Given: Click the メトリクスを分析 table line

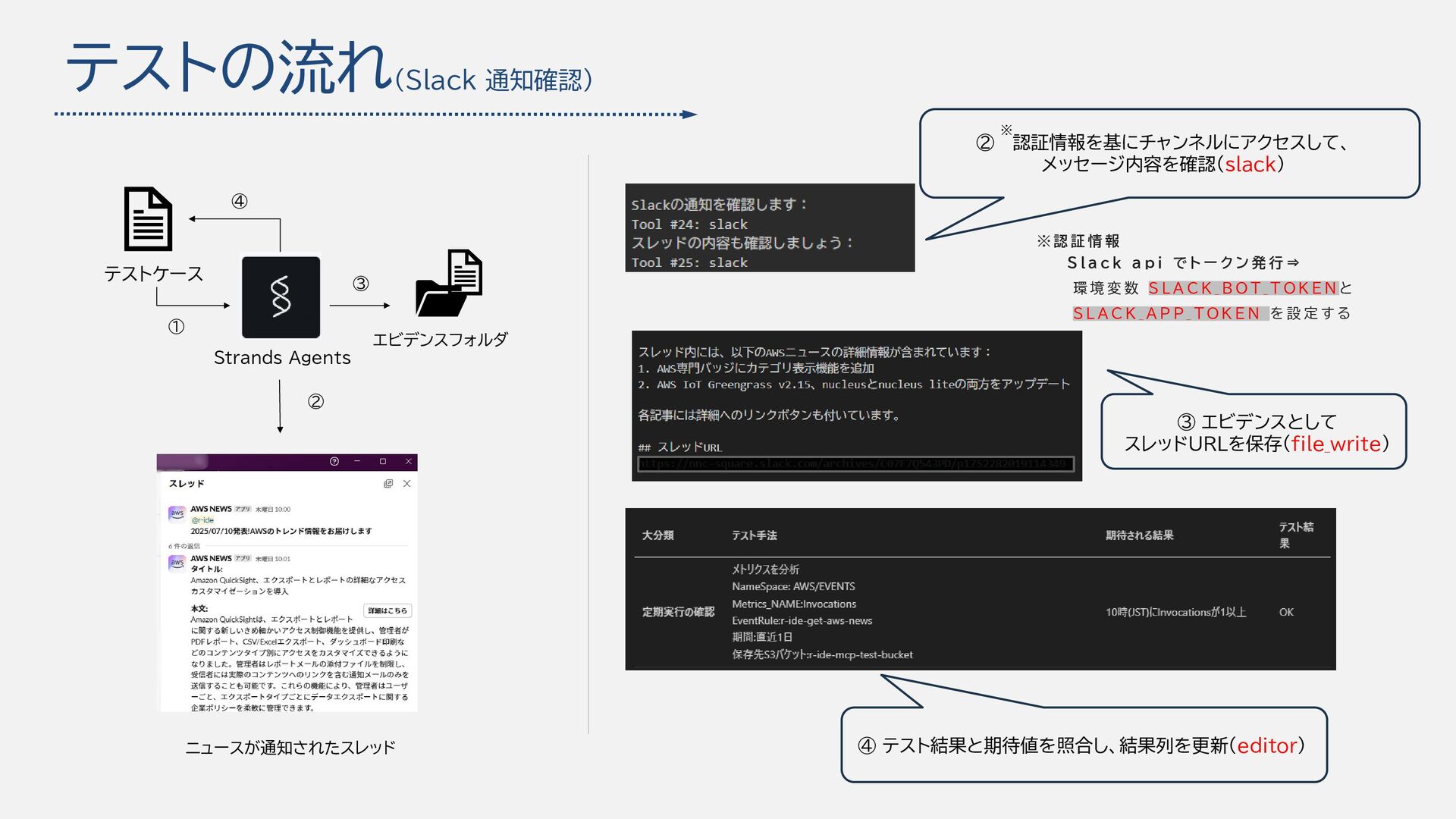Looking at the screenshot, I should [765, 570].
